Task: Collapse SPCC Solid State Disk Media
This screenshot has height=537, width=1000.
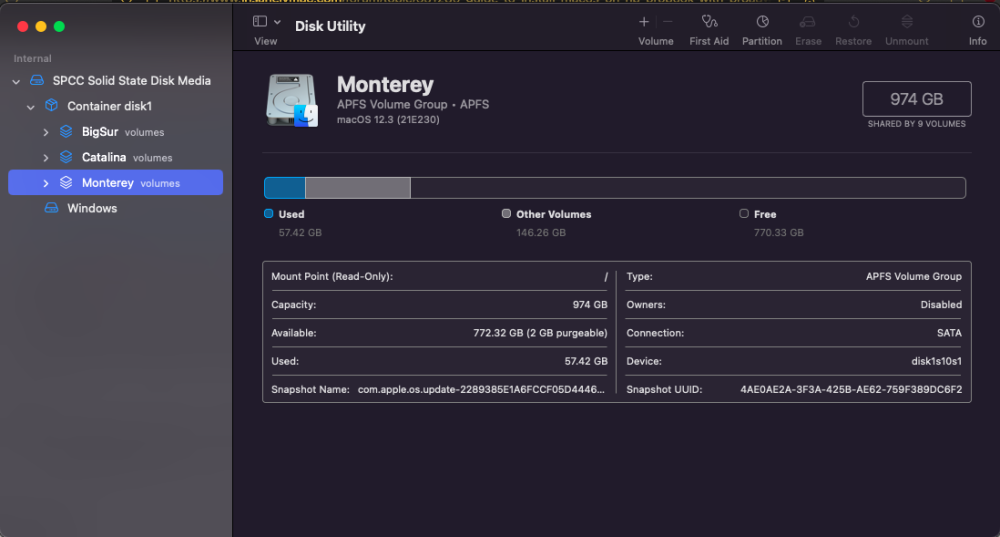Action: coord(17,81)
